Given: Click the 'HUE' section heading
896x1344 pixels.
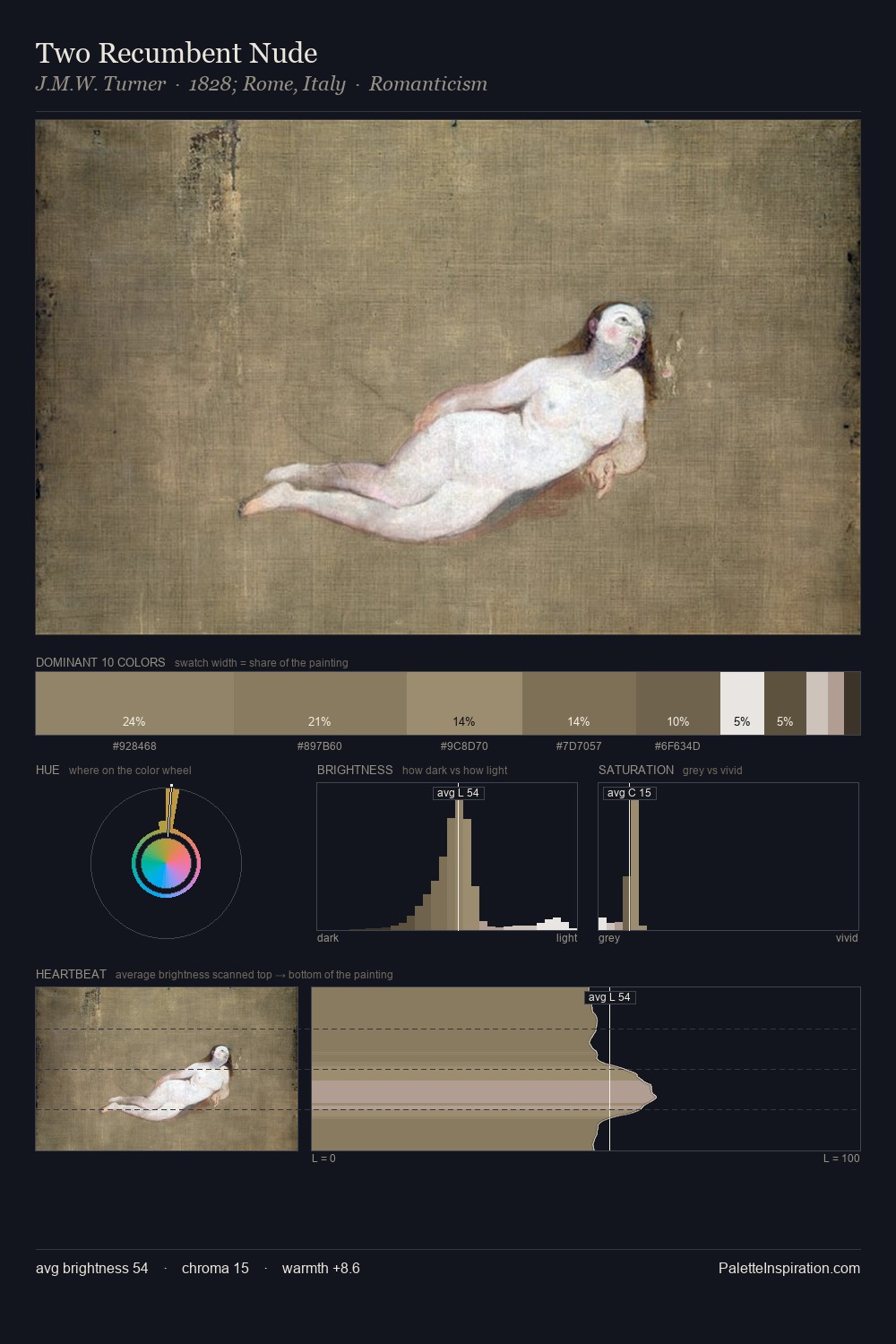Looking at the screenshot, I should (x=47, y=771).
